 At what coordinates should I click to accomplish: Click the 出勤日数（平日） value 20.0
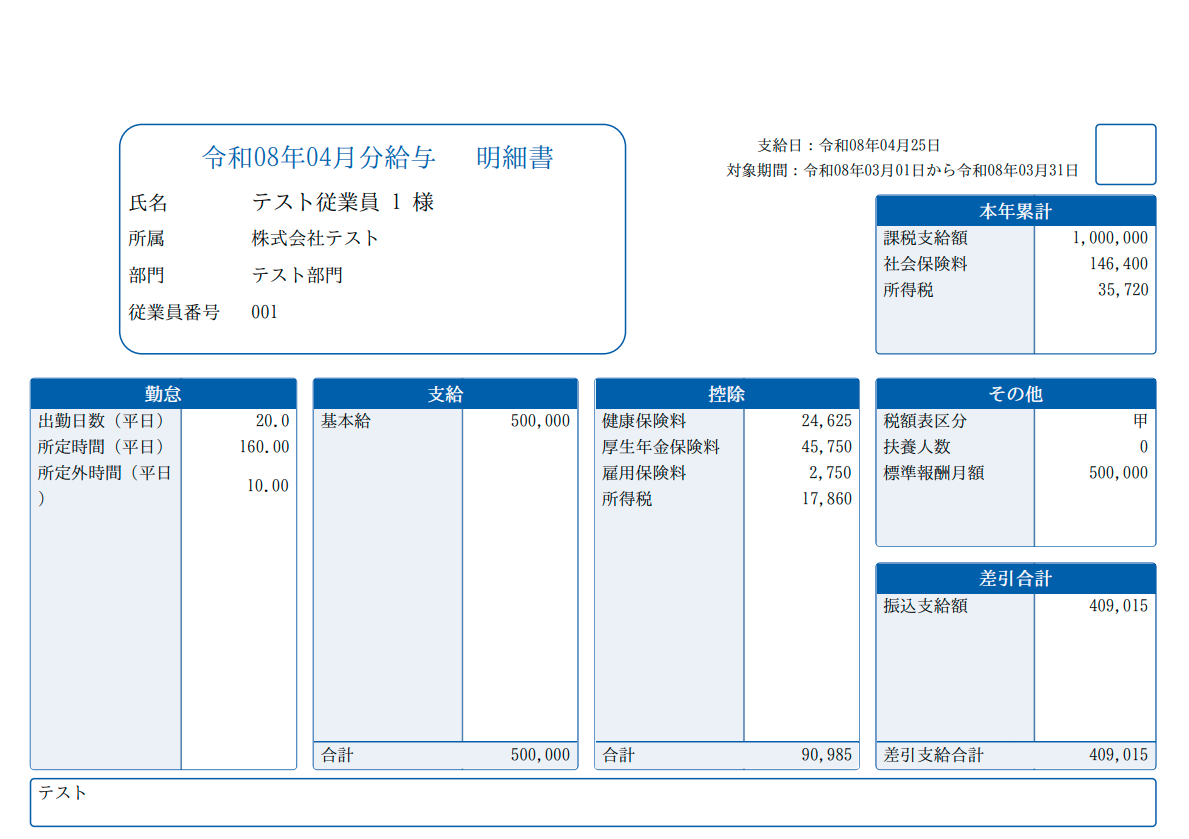click(x=272, y=421)
